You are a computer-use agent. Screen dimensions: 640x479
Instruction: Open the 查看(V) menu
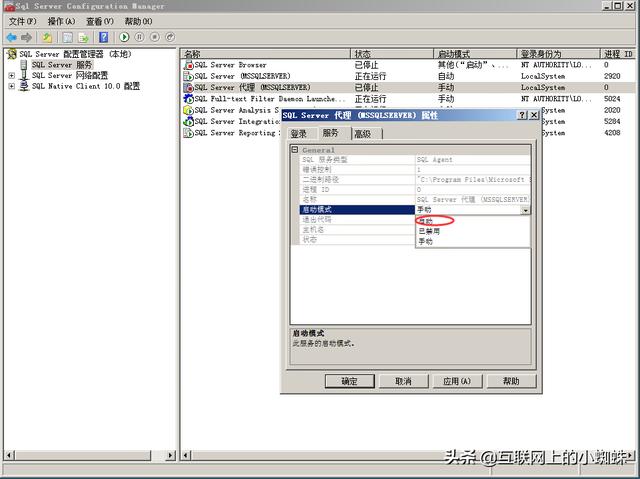(x=100, y=21)
